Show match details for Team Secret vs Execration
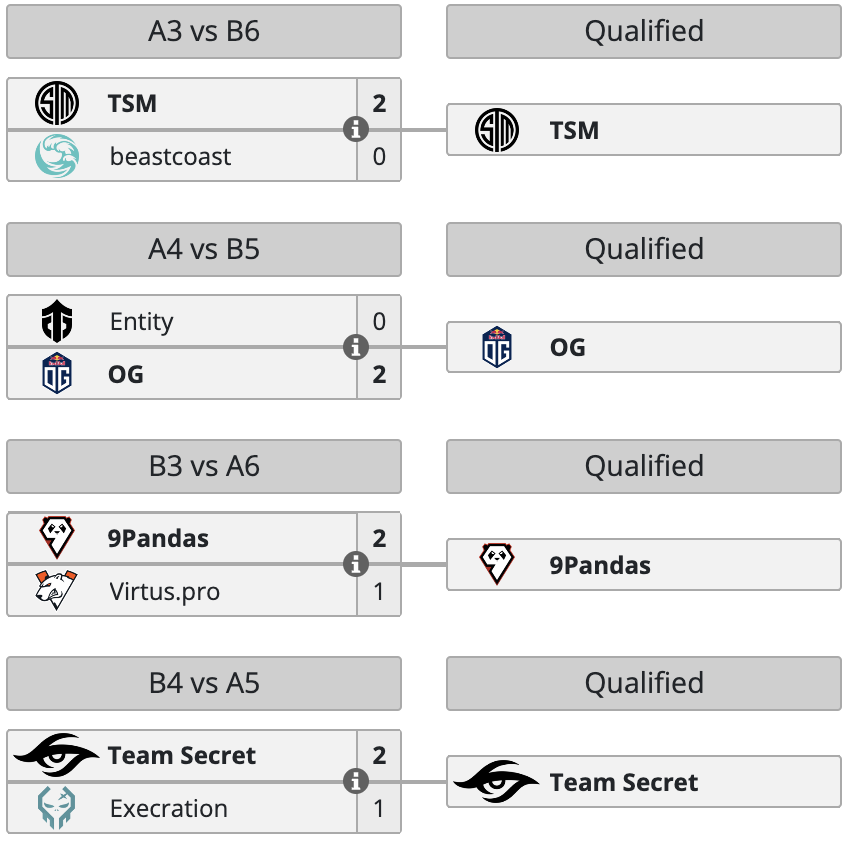Image resolution: width=846 pixels, height=842 pixels. coord(355,781)
